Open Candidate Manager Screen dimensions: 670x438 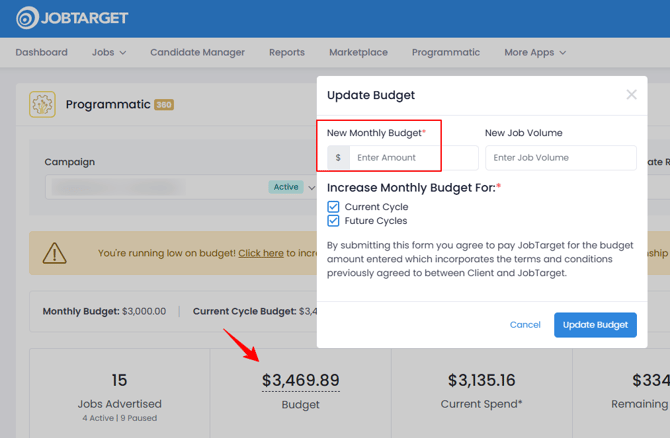pos(197,53)
